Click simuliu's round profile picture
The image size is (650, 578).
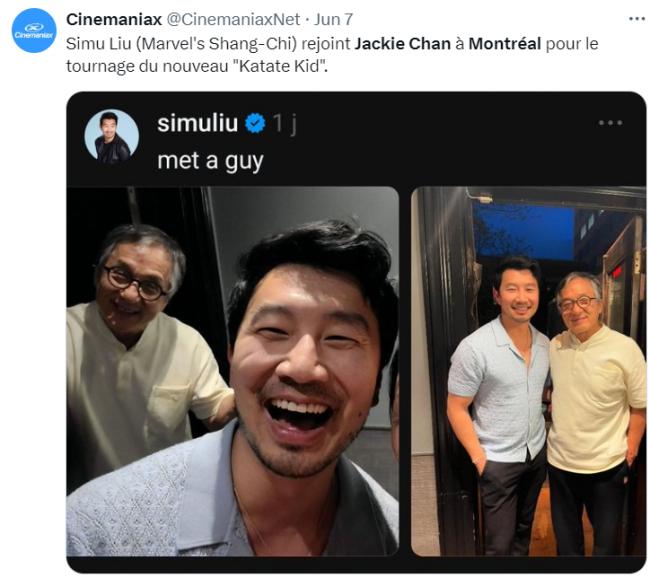click(x=112, y=136)
